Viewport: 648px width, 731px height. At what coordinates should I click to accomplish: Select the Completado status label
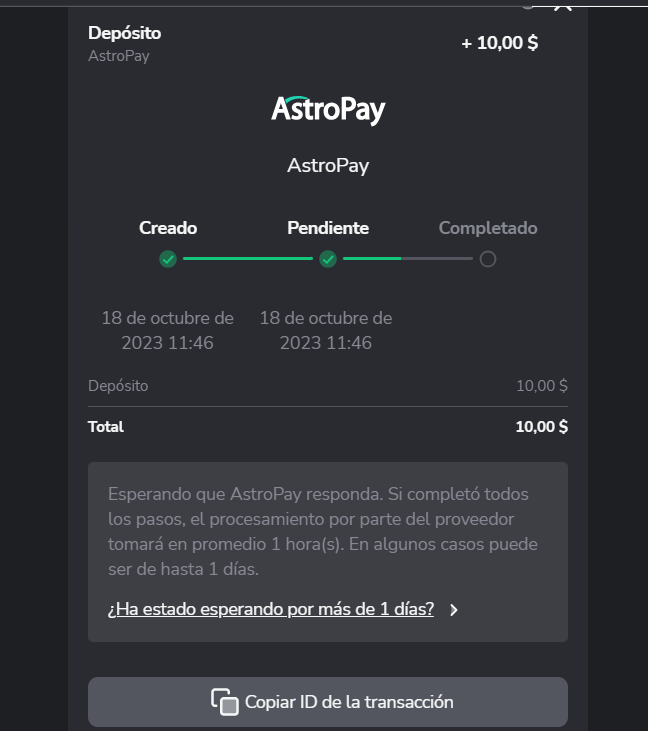pyautogui.click(x=488, y=228)
